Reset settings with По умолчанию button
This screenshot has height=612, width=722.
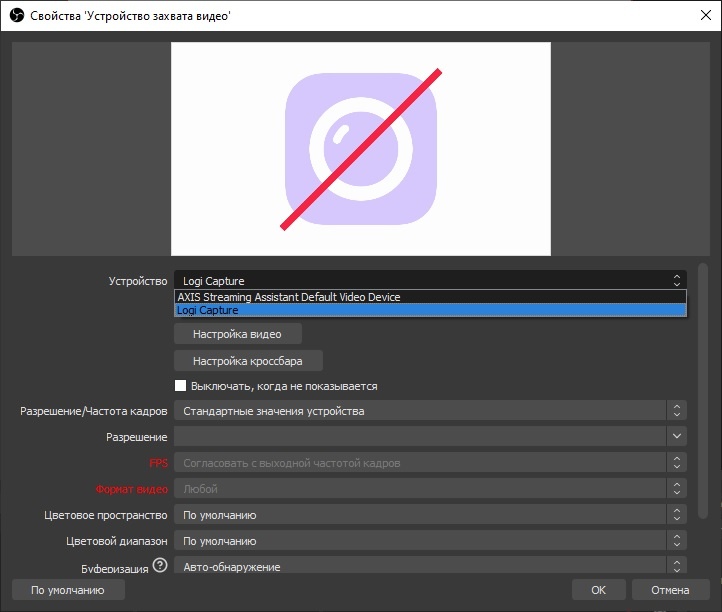point(68,590)
